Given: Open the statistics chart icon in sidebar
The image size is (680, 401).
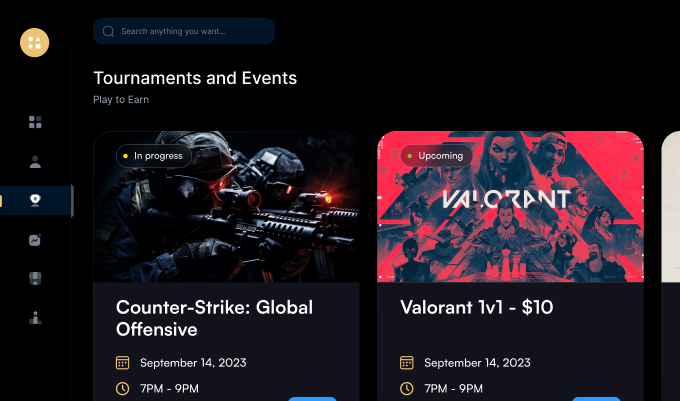Looking at the screenshot, I should click(x=35, y=240).
